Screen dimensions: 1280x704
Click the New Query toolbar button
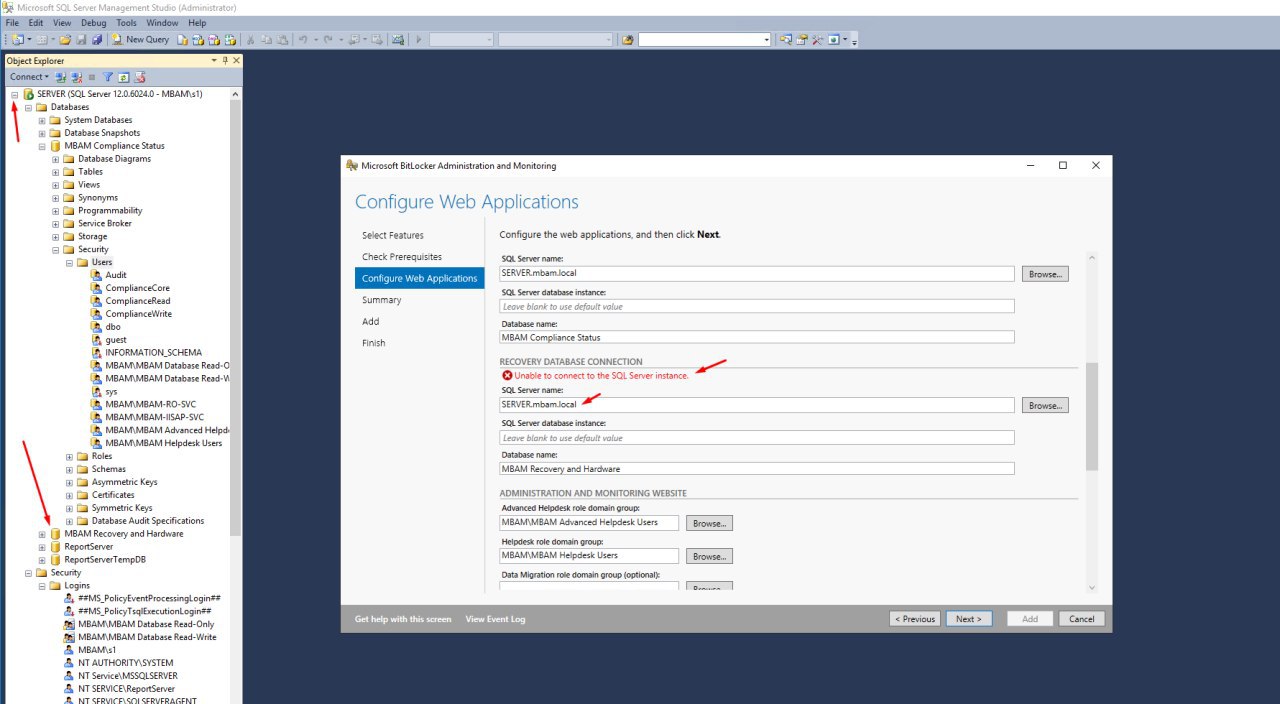click(x=140, y=39)
